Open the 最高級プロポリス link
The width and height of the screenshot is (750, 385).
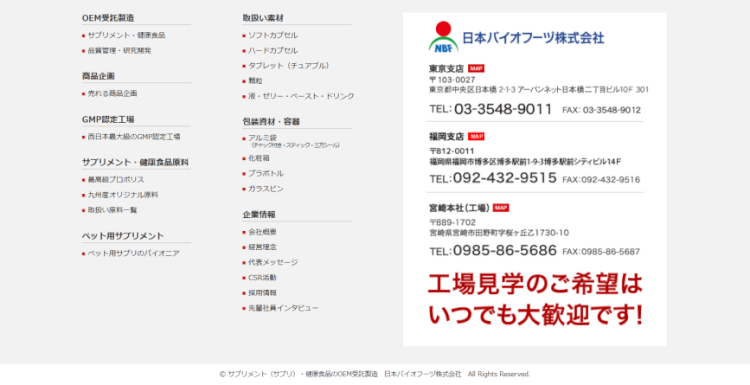tap(116, 180)
